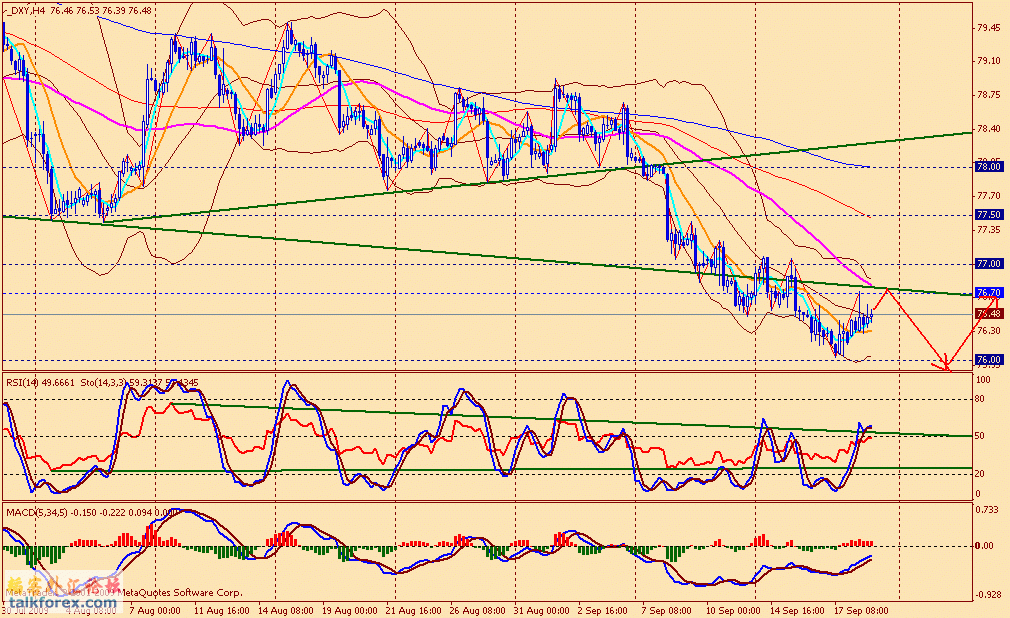Click the 7 Aug 00:00 time label
Viewport: 1010px width, 618px height.
[155, 610]
